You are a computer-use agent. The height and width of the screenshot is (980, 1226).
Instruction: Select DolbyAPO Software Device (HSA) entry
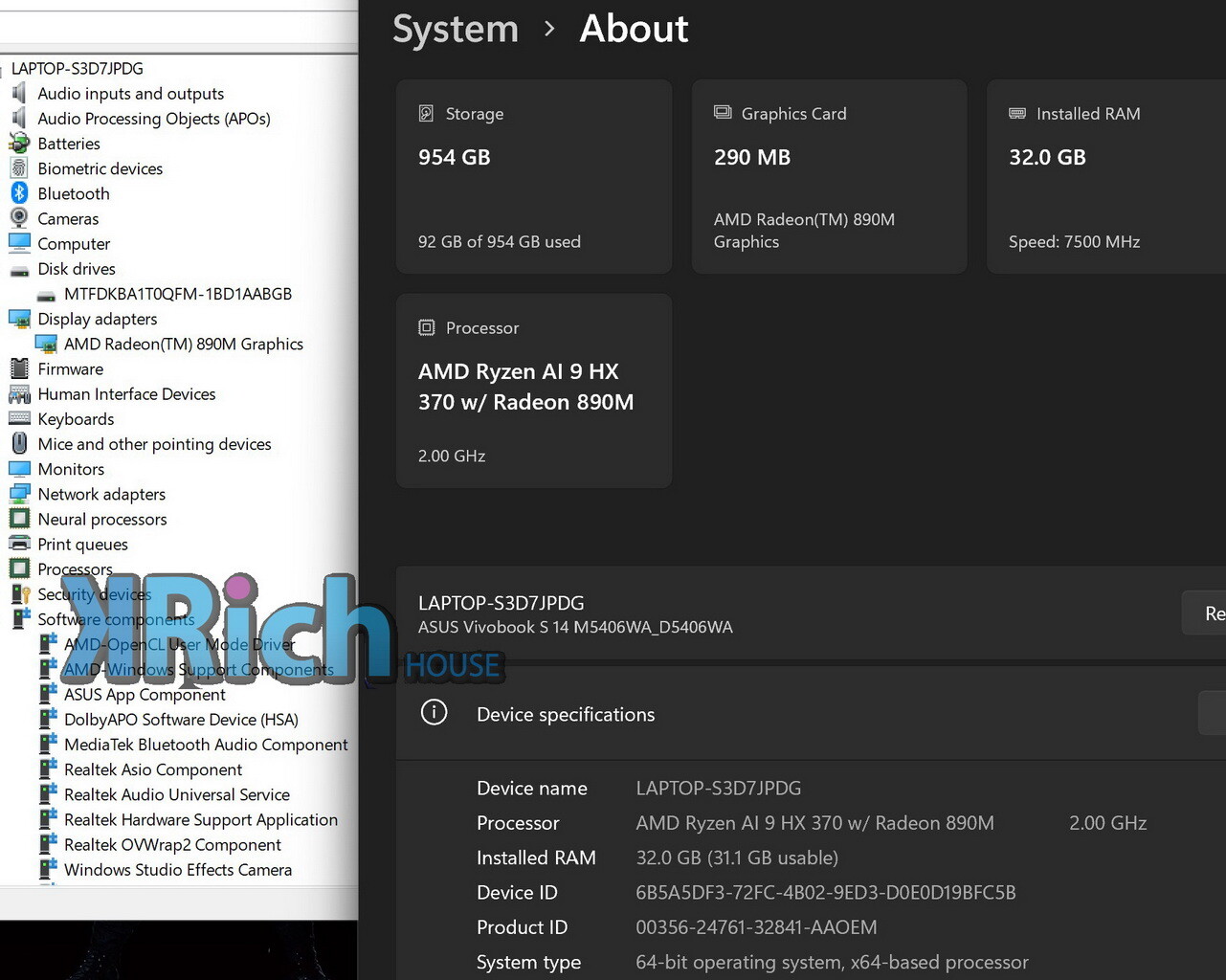(181, 719)
